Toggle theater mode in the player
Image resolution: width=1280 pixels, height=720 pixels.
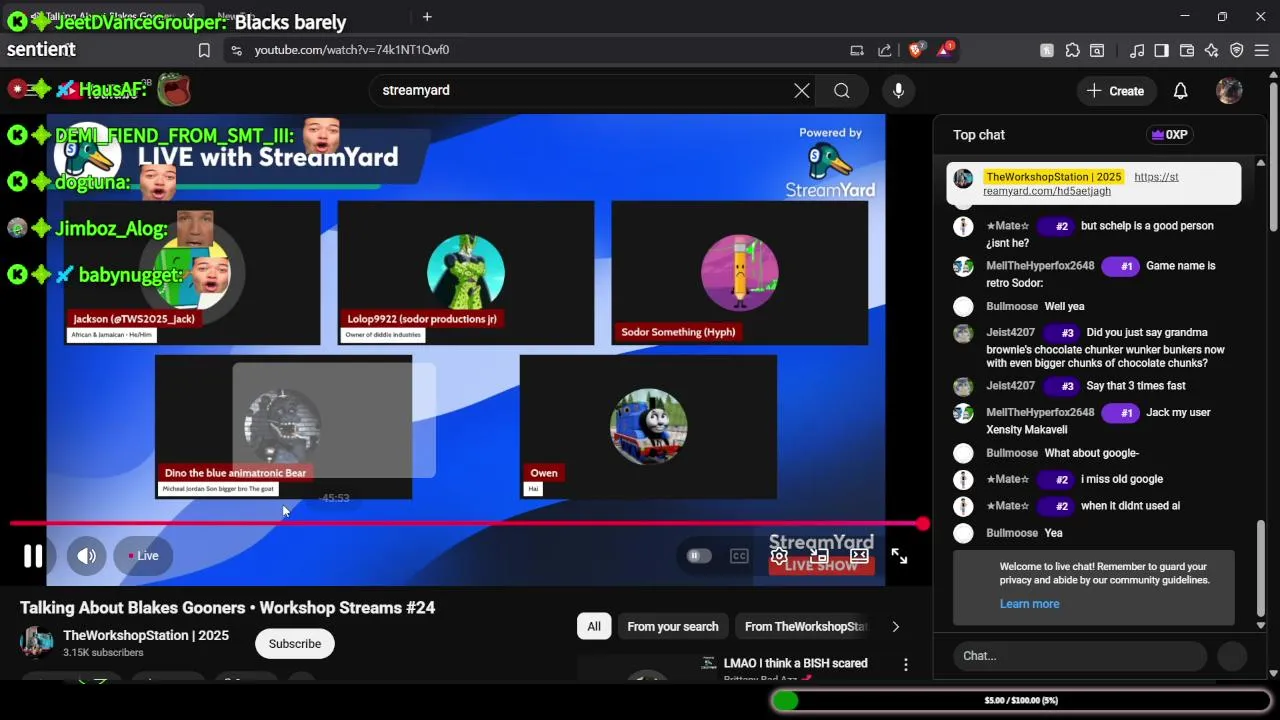coord(859,556)
